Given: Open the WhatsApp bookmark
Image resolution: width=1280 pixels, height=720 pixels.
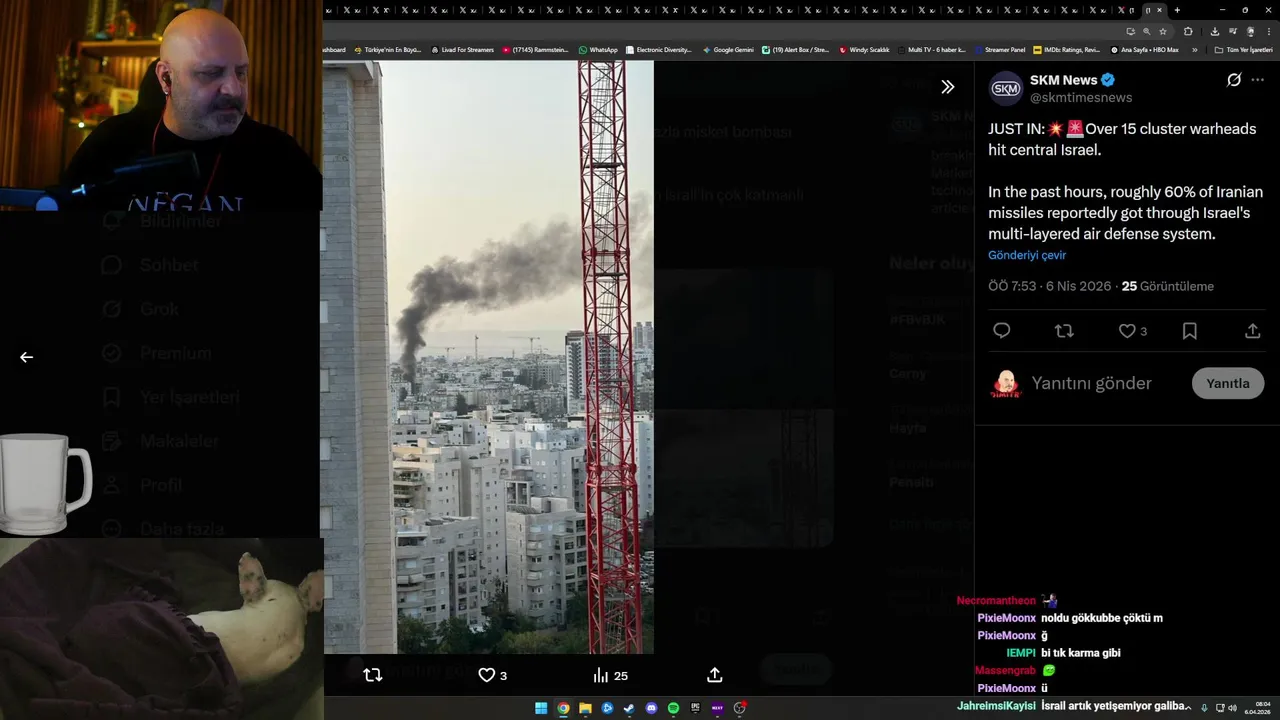Looking at the screenshot, I should pyautogui.click(x=598, y=49).
